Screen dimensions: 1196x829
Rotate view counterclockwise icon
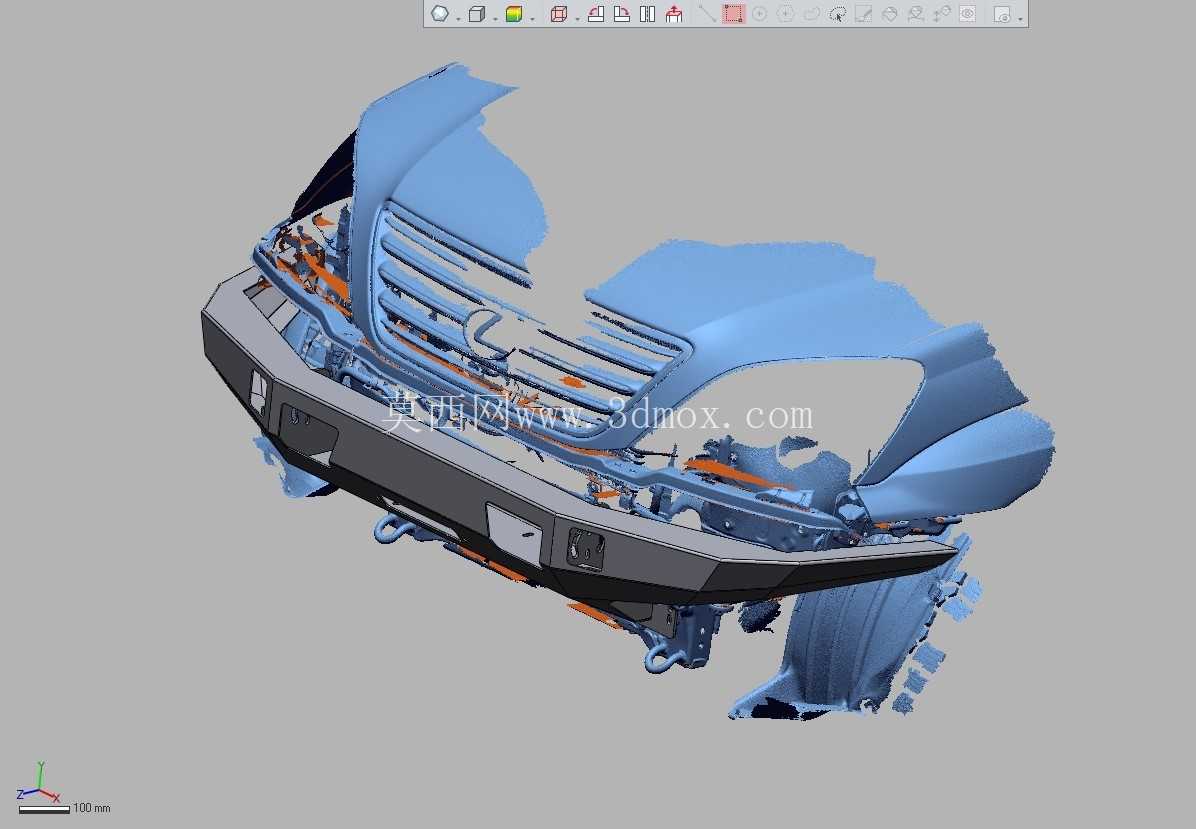click(596, 14)
